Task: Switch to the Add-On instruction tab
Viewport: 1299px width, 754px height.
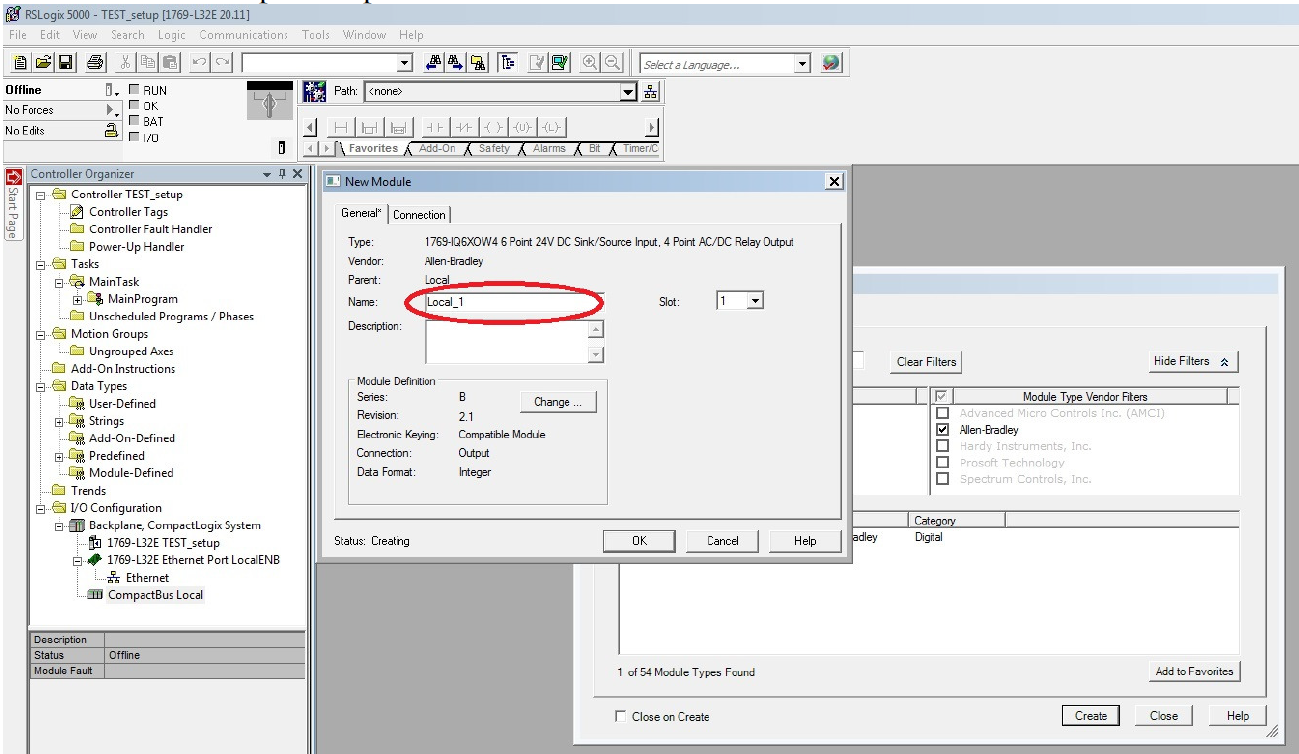Action: click(x=436, y=148)
